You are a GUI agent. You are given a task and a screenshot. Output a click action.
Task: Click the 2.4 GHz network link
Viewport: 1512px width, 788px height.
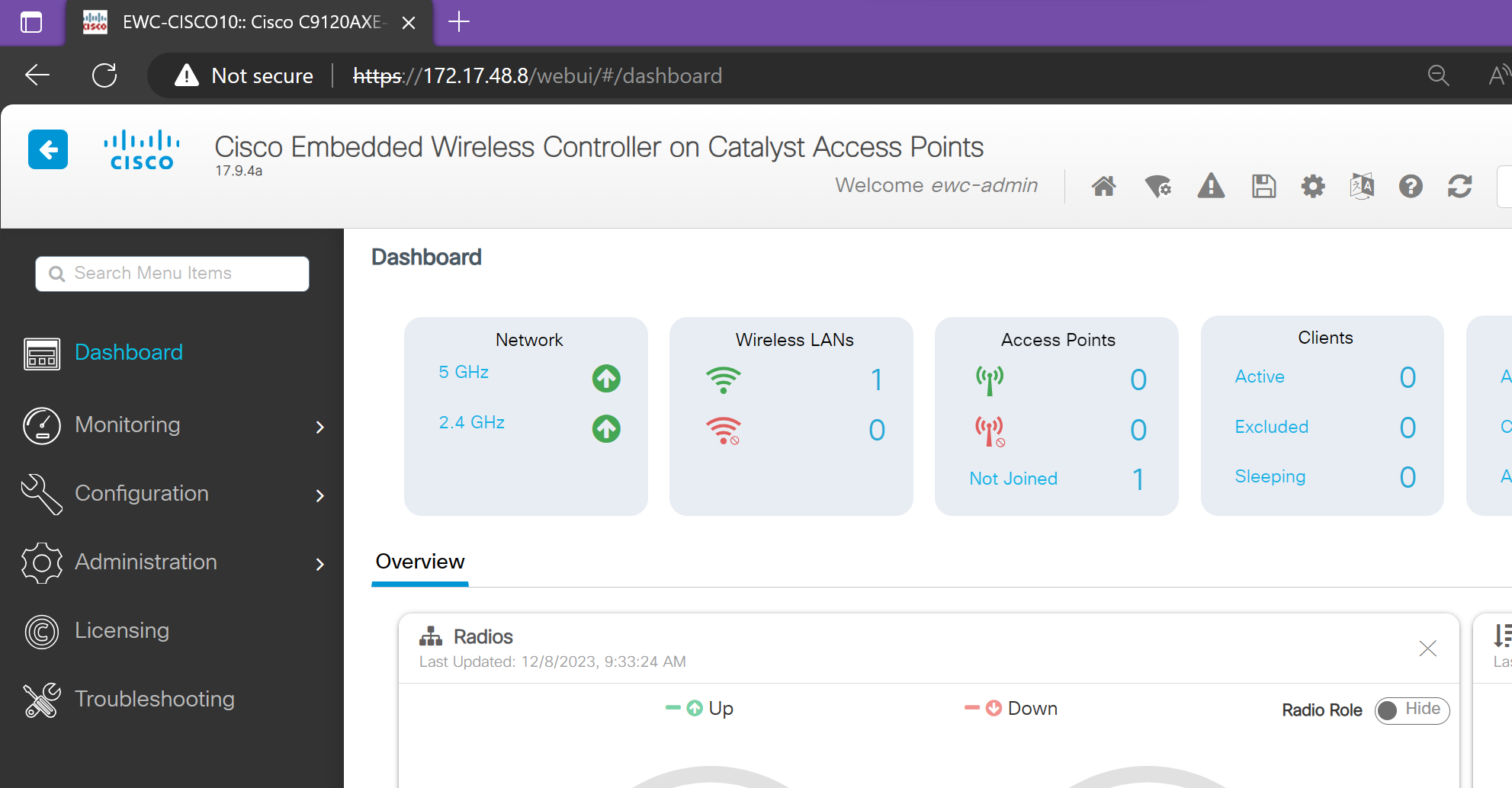tap(472, 422)
